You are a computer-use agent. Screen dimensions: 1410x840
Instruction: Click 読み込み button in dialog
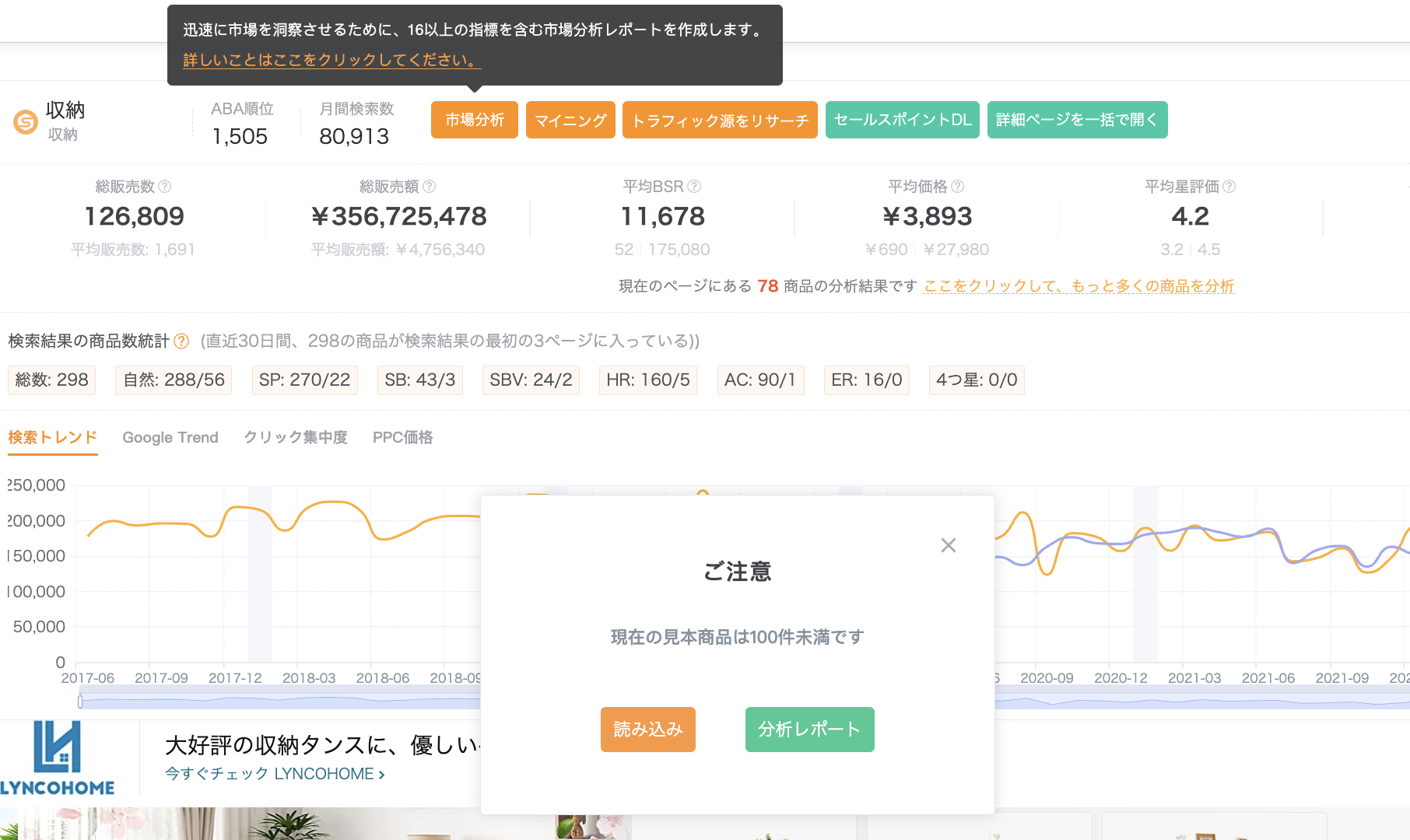(648, 730)
